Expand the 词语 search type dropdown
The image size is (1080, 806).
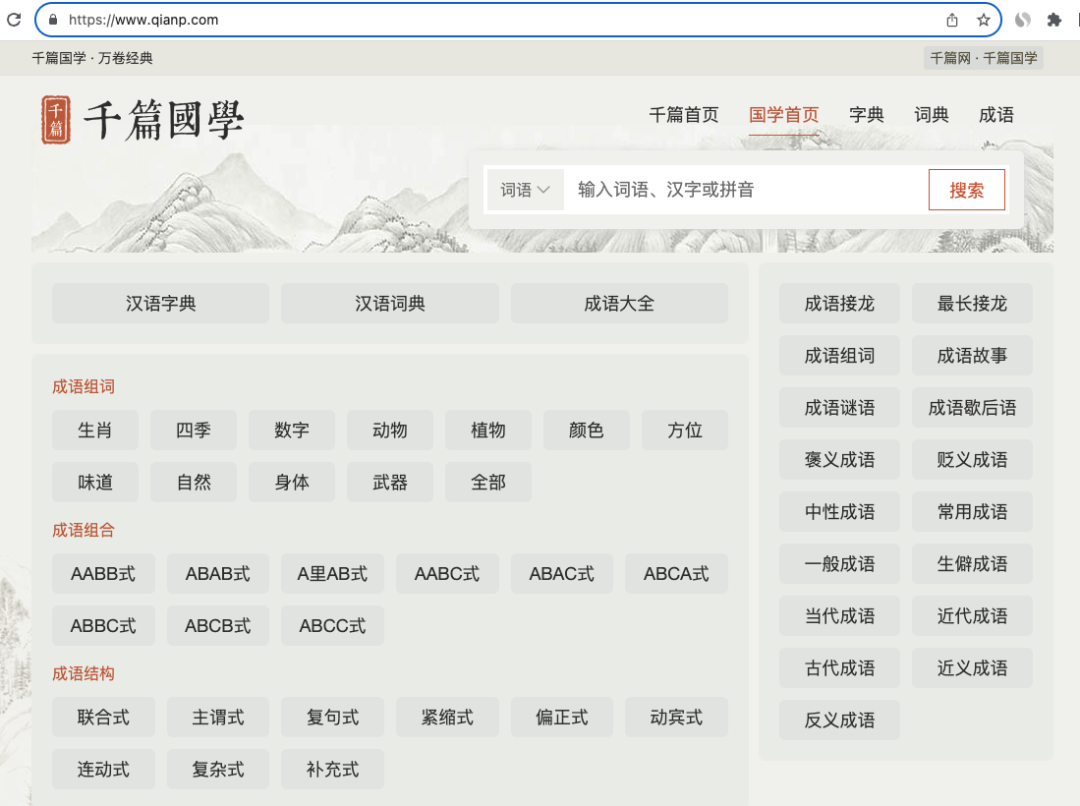click(x=525, y=190)
